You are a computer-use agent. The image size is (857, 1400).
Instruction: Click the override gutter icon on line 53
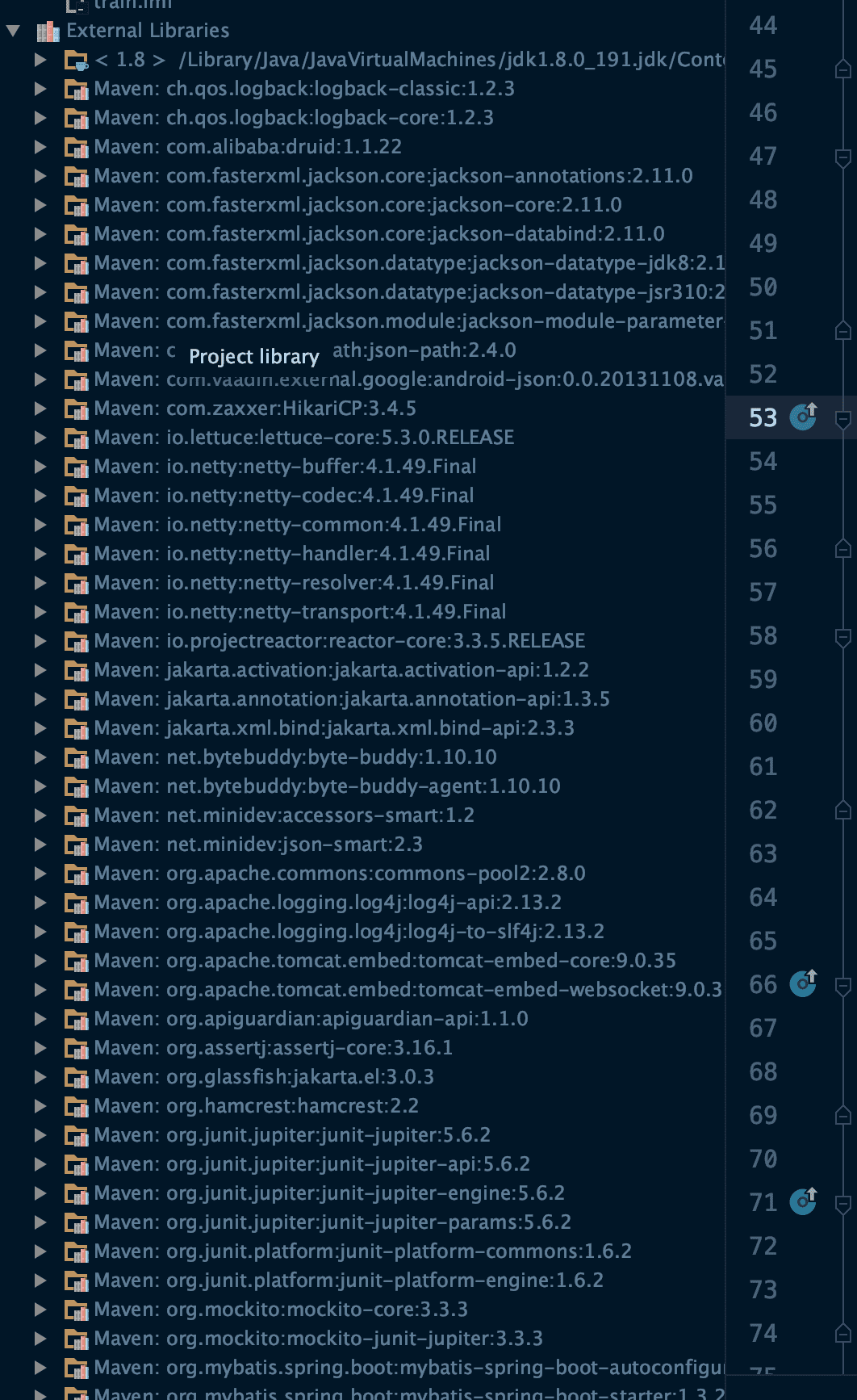pos(803,417)
